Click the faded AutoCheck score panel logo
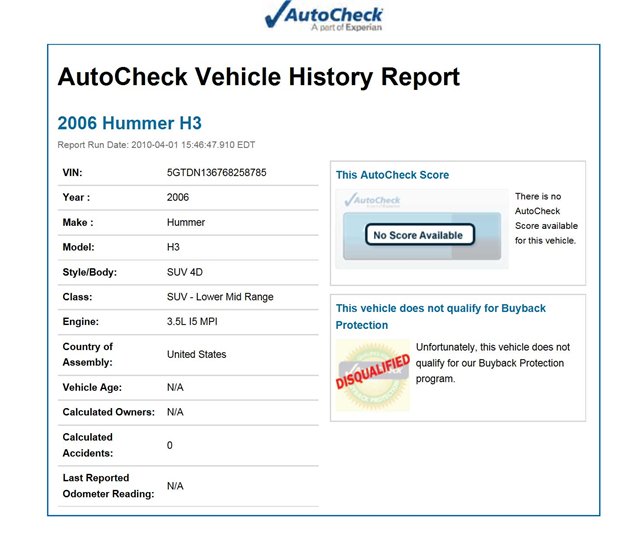 coord(372,200)
